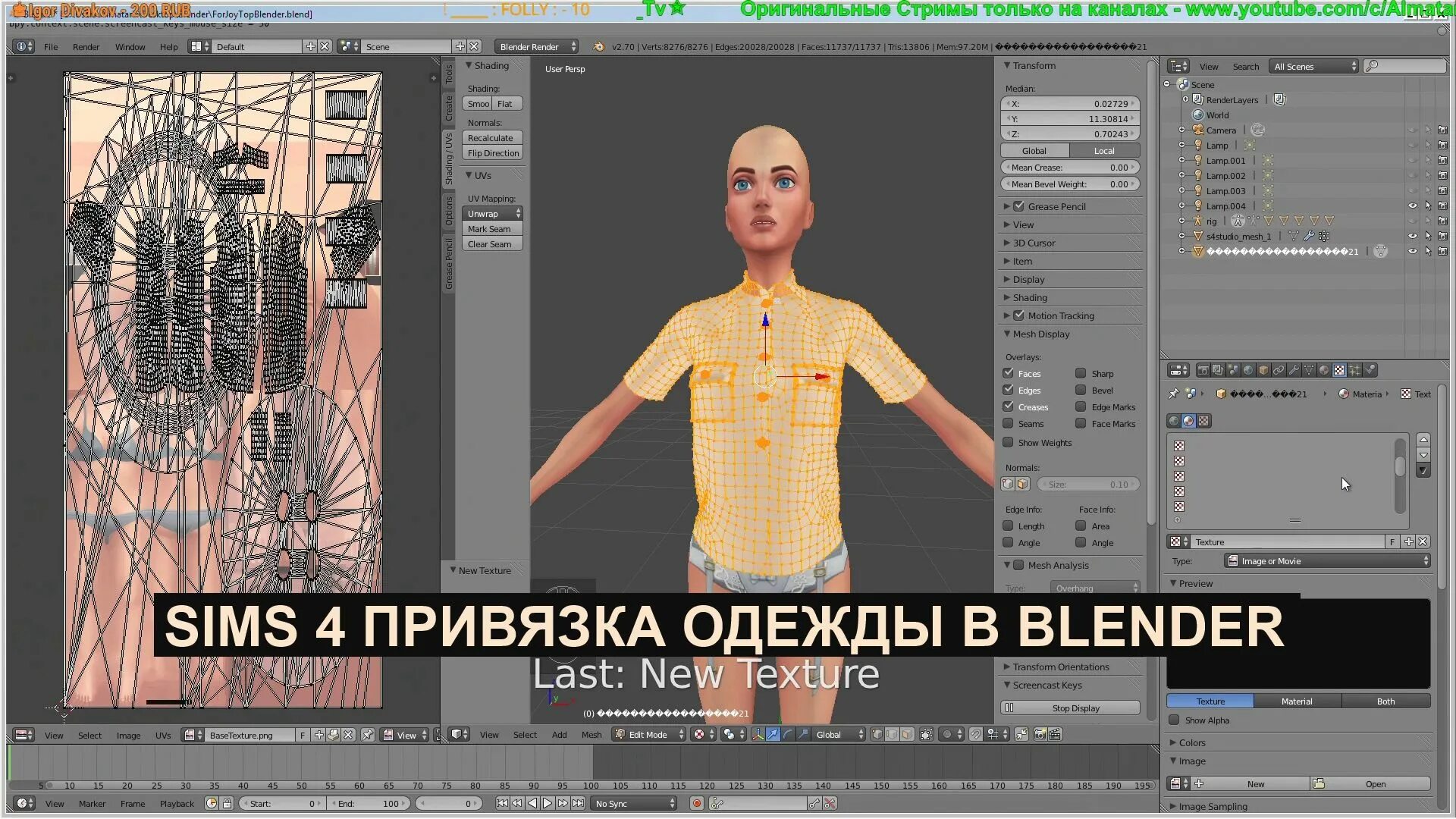Adjust the Normals Size slider

pos(1087,484)
